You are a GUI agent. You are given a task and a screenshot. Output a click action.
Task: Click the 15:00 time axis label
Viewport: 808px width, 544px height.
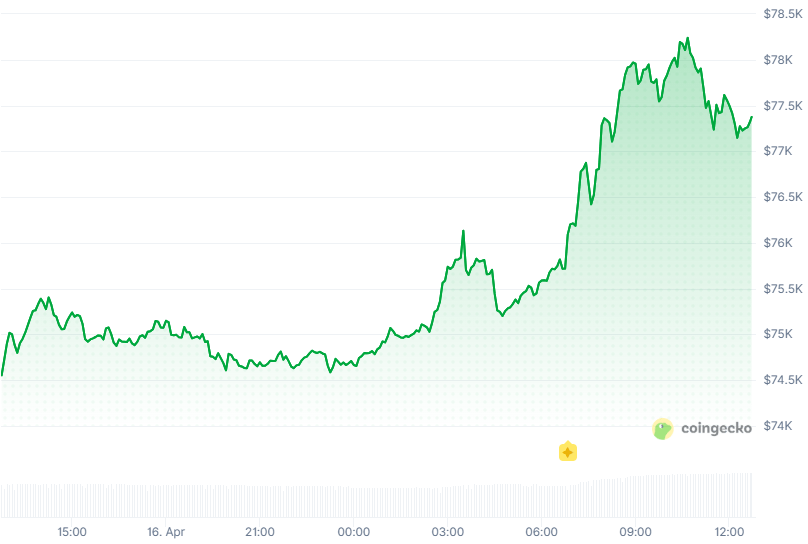coord(72,532)
